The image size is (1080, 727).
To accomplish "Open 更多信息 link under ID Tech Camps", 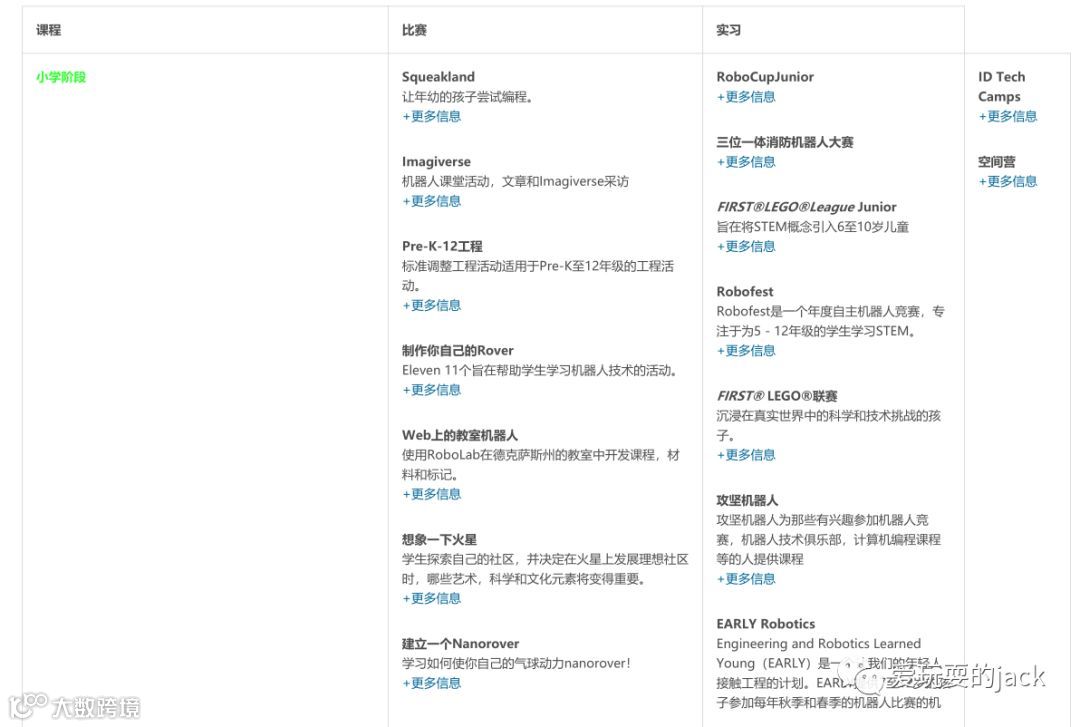I will (x=1008, y=116).
